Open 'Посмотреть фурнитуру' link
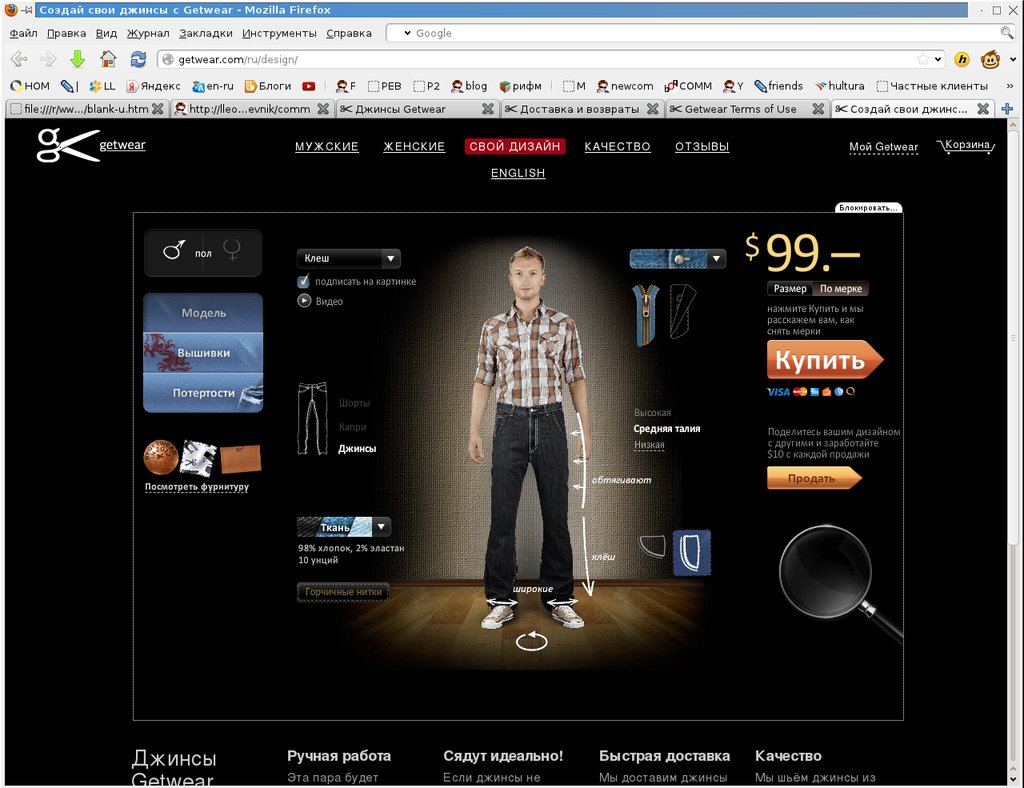Image resolution: width=1024 pixels, height=788 pixels. pyautogui.click(x=197, y=486)
